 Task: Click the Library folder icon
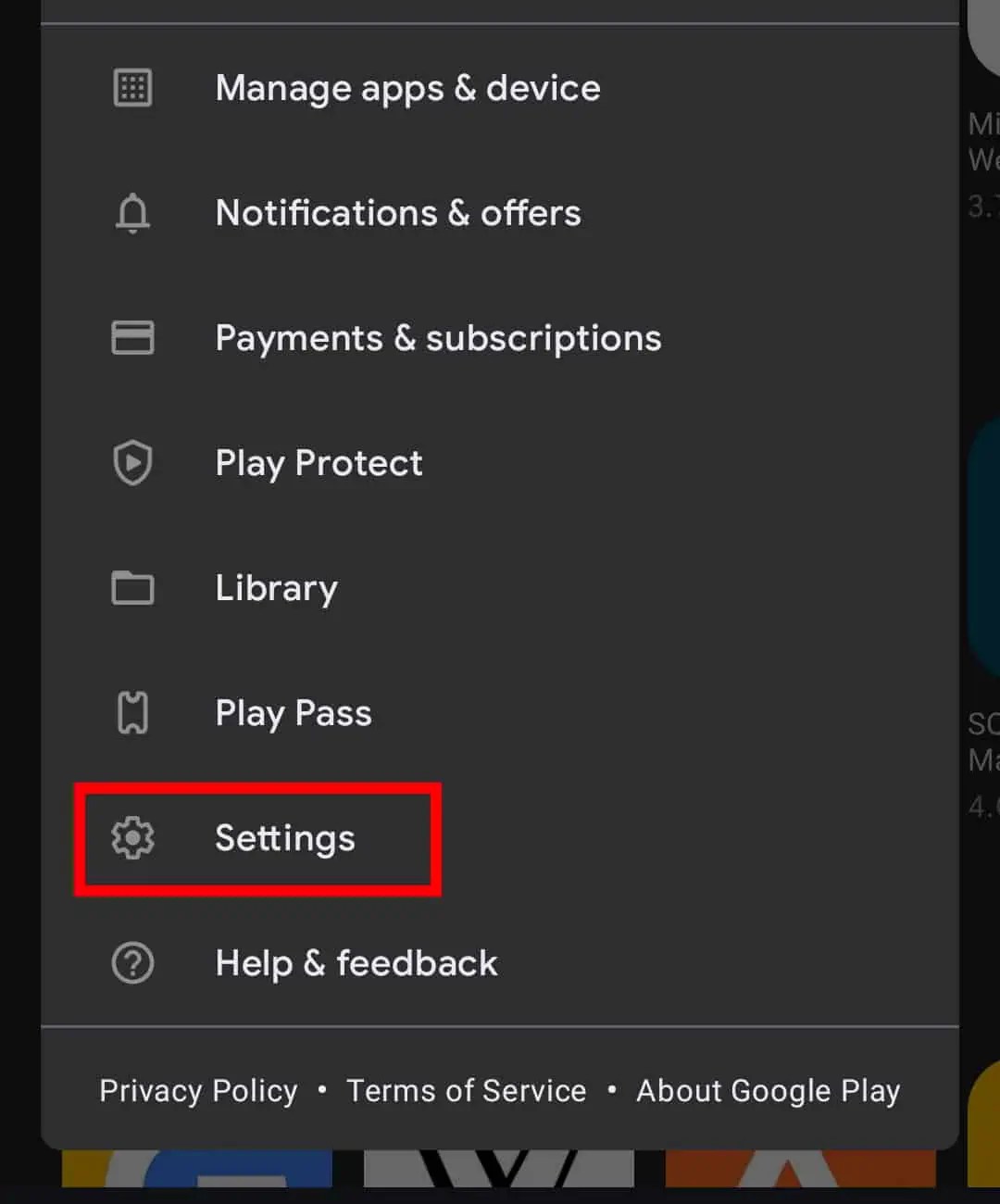(x=132, y=588)
